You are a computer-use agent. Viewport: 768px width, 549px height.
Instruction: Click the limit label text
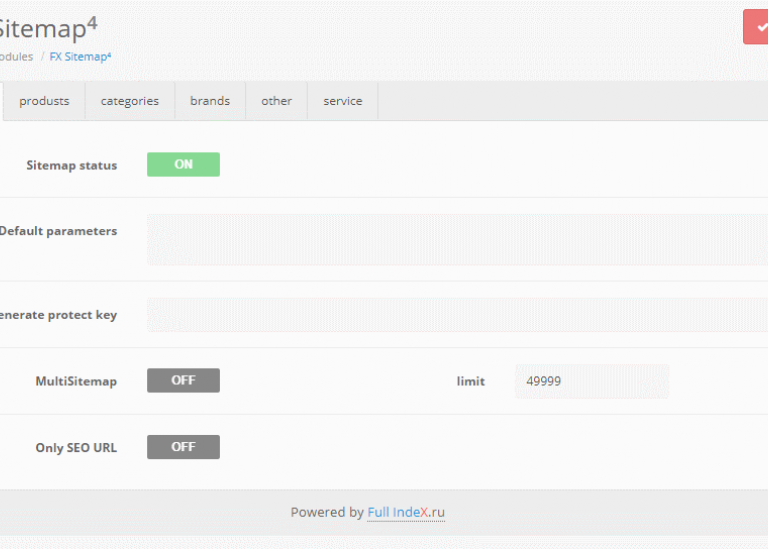[x=471, y=381]
